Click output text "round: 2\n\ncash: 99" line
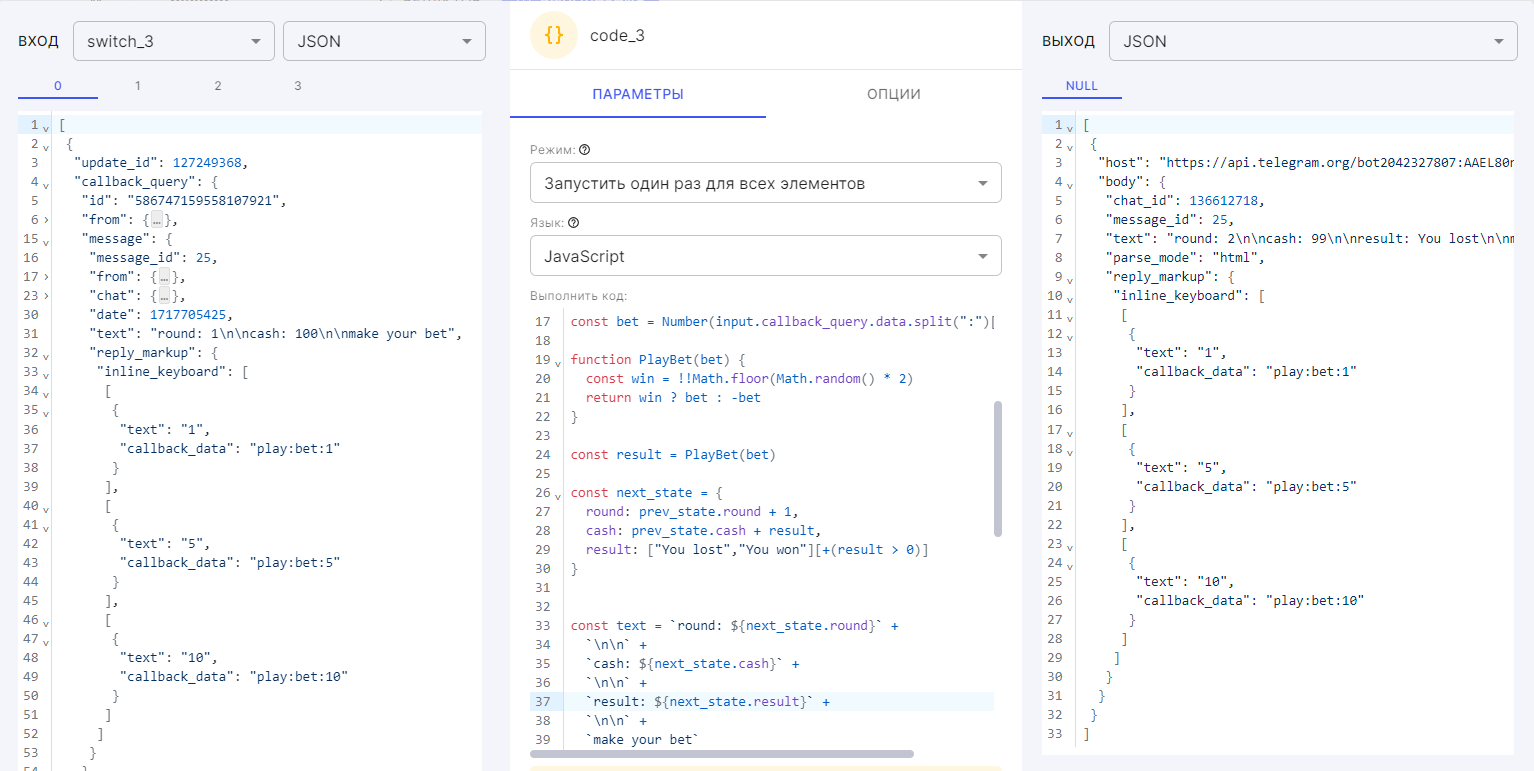 coord(1310,239)
